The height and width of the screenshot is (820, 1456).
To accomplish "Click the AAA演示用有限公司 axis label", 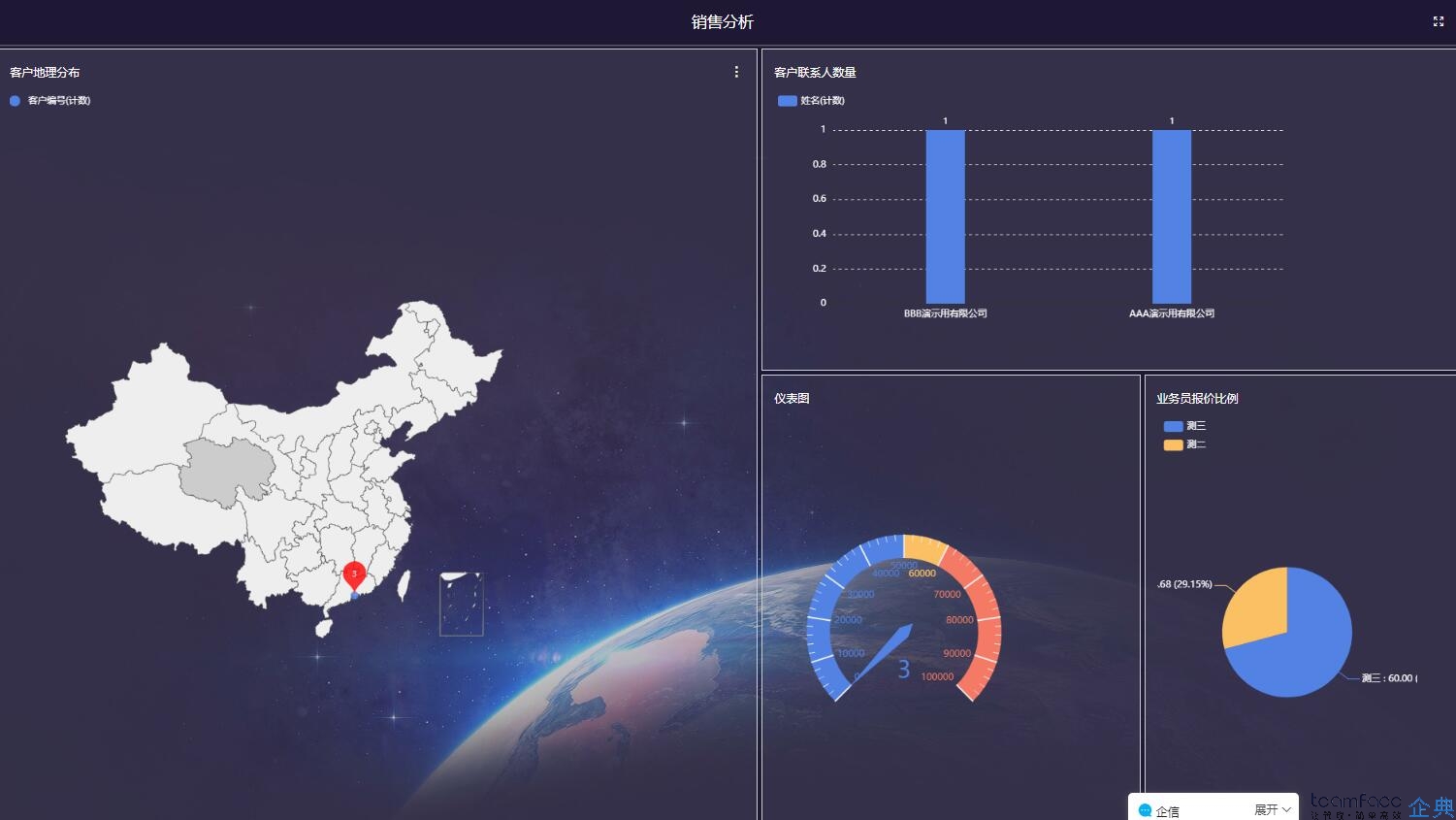I will (1172, 313).
